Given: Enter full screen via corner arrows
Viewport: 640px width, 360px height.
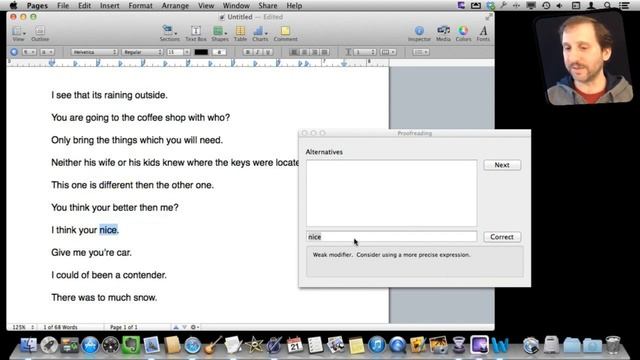Looking at the screenshot, I should pyautogui.click(x=489, y=17).
